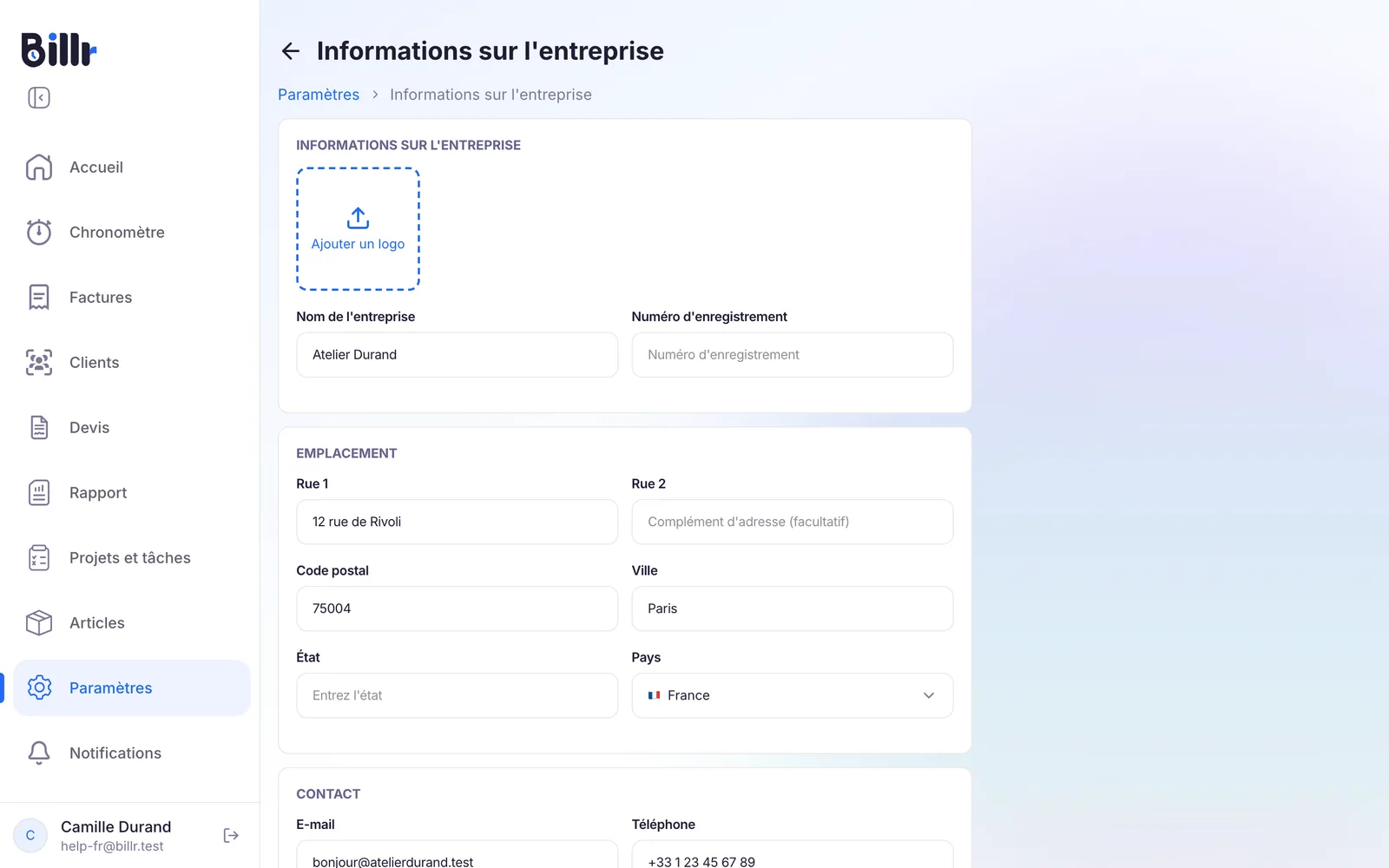Open the Rapport menu item
The height and width of the screenshot is (868, 1389).
(132, 493)
